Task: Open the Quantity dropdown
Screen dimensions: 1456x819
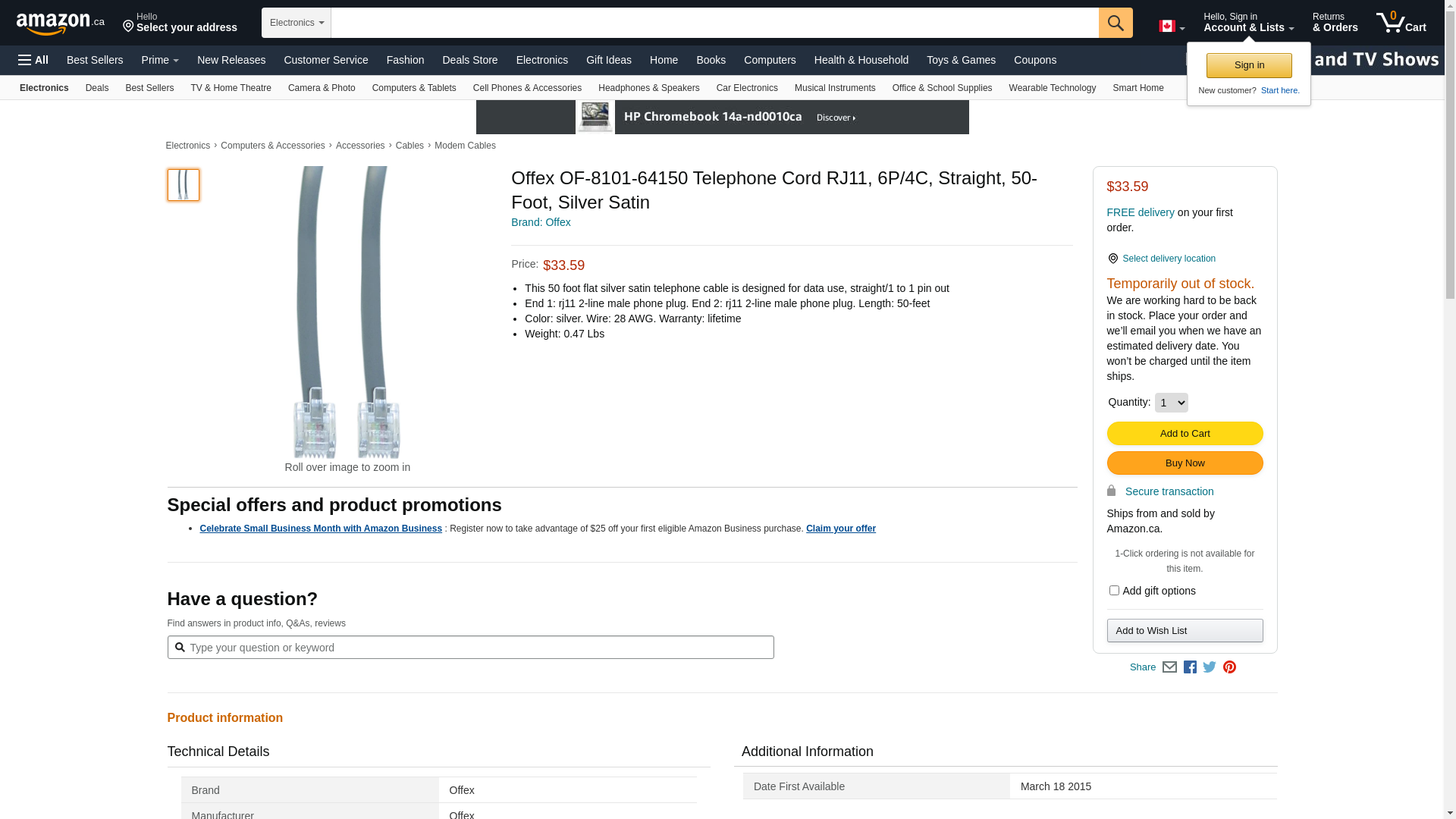Action: (x=1171, y=403)
